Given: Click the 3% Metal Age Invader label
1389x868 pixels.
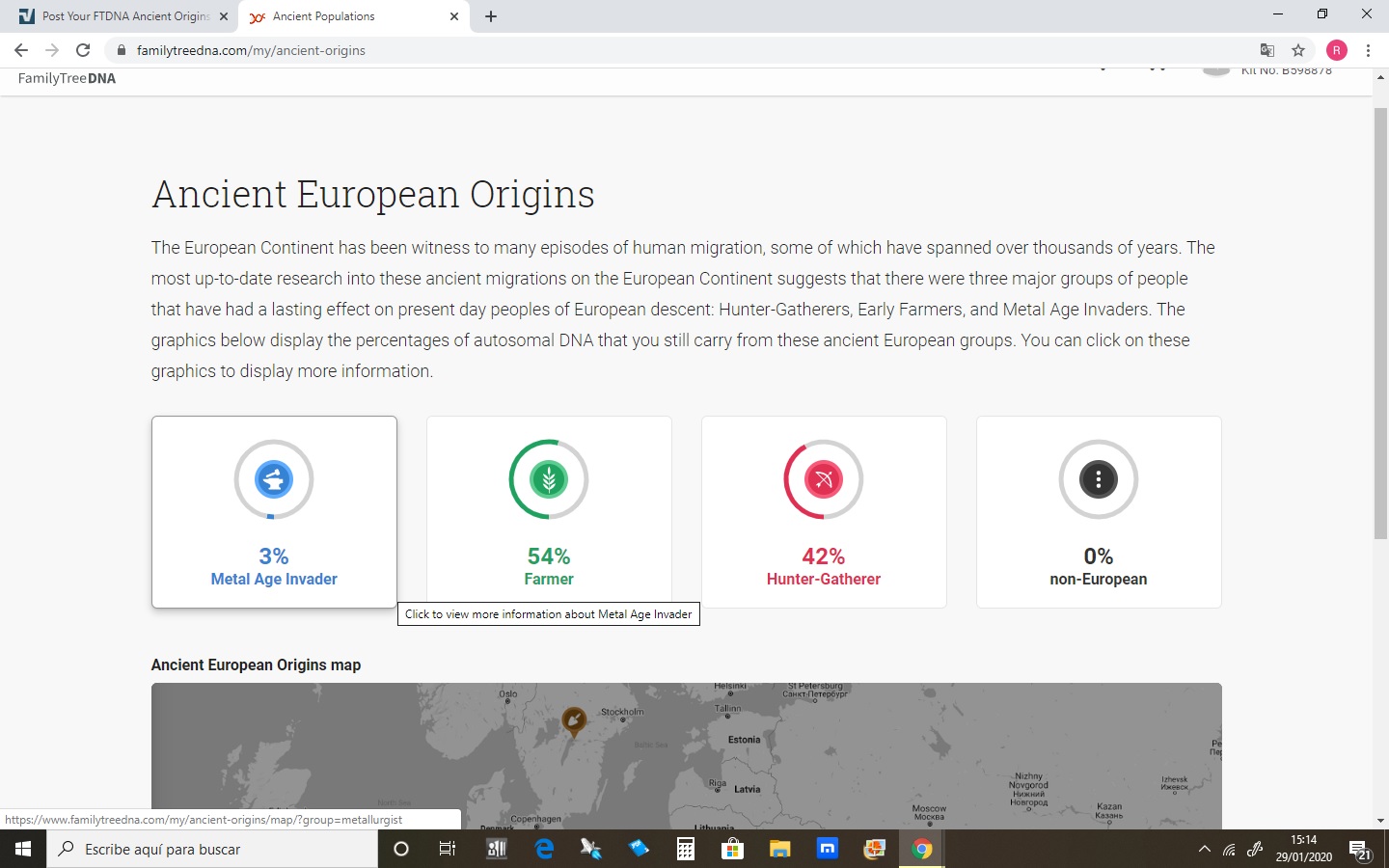Looking at the screenshot, I should [x=274, y=567].
